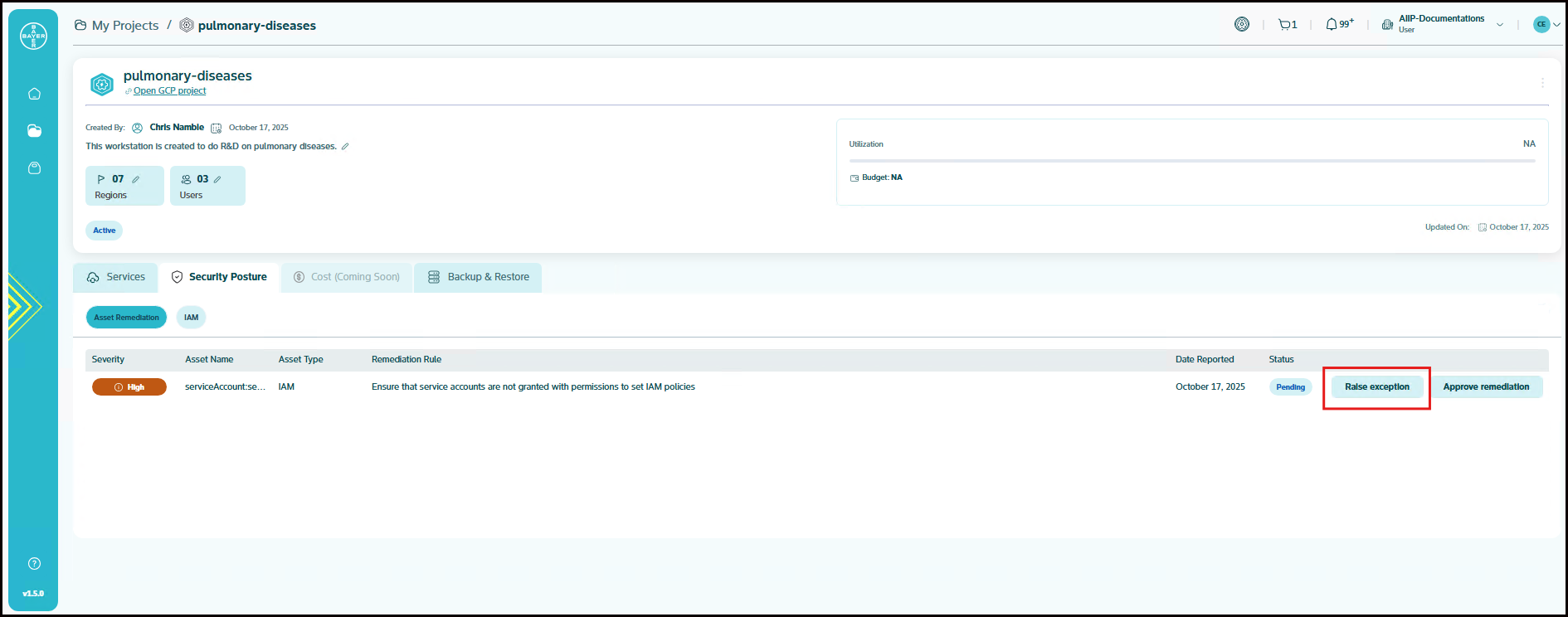Click the help question mark icon
This screenshot has height=617, width=1568.
tap(34, 564)
